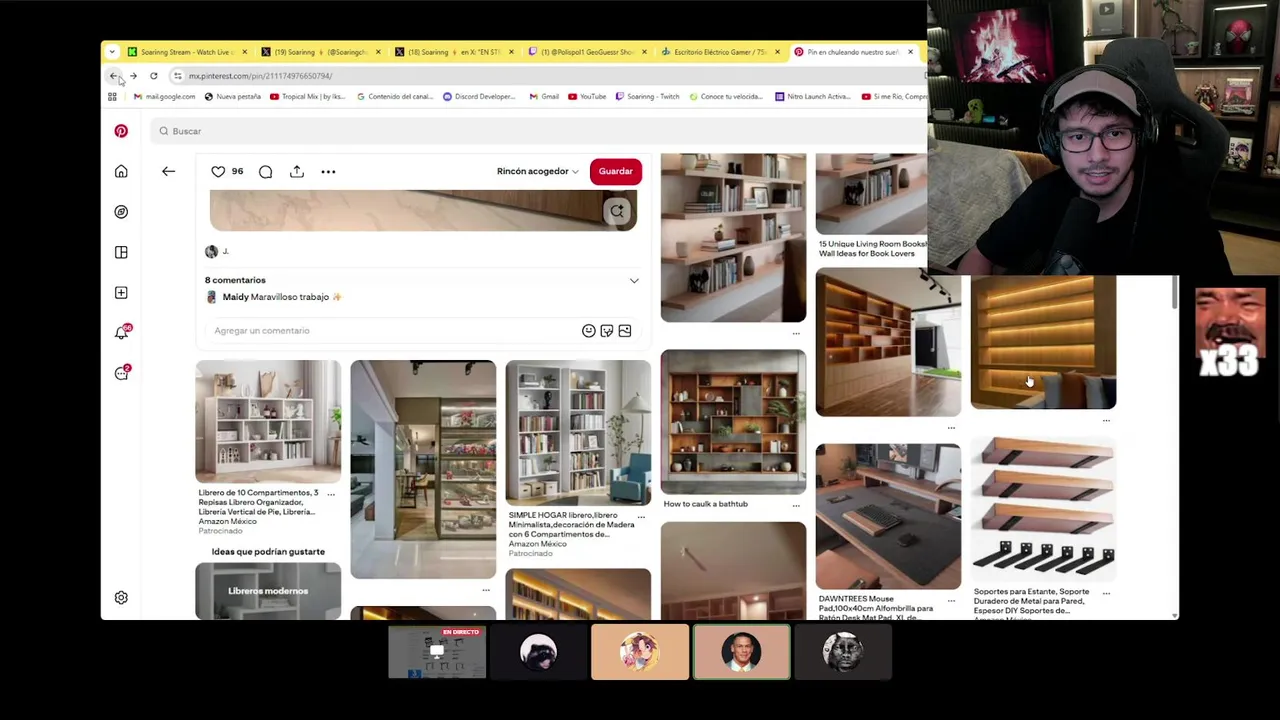
Task: Reload the page in browser
Action: (153, 76)
